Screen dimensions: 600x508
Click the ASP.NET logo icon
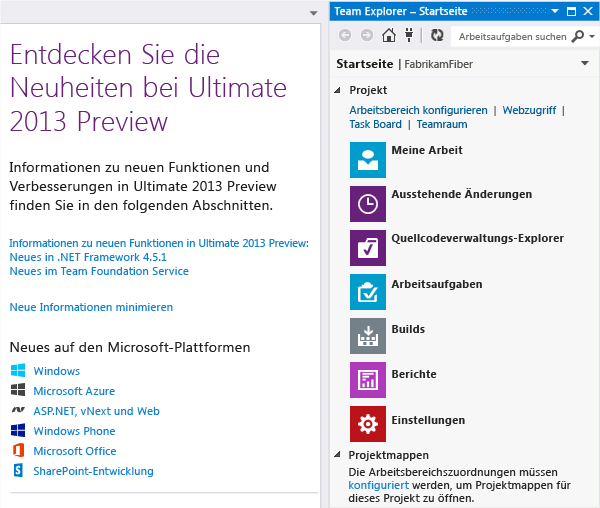click(18, 410)
